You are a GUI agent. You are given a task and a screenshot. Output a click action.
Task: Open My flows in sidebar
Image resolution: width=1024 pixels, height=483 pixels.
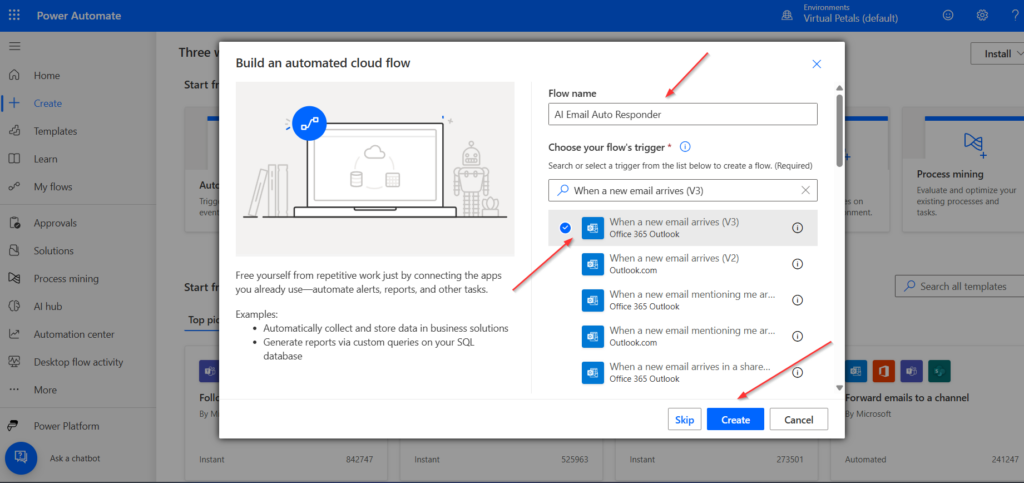(52, 187)
